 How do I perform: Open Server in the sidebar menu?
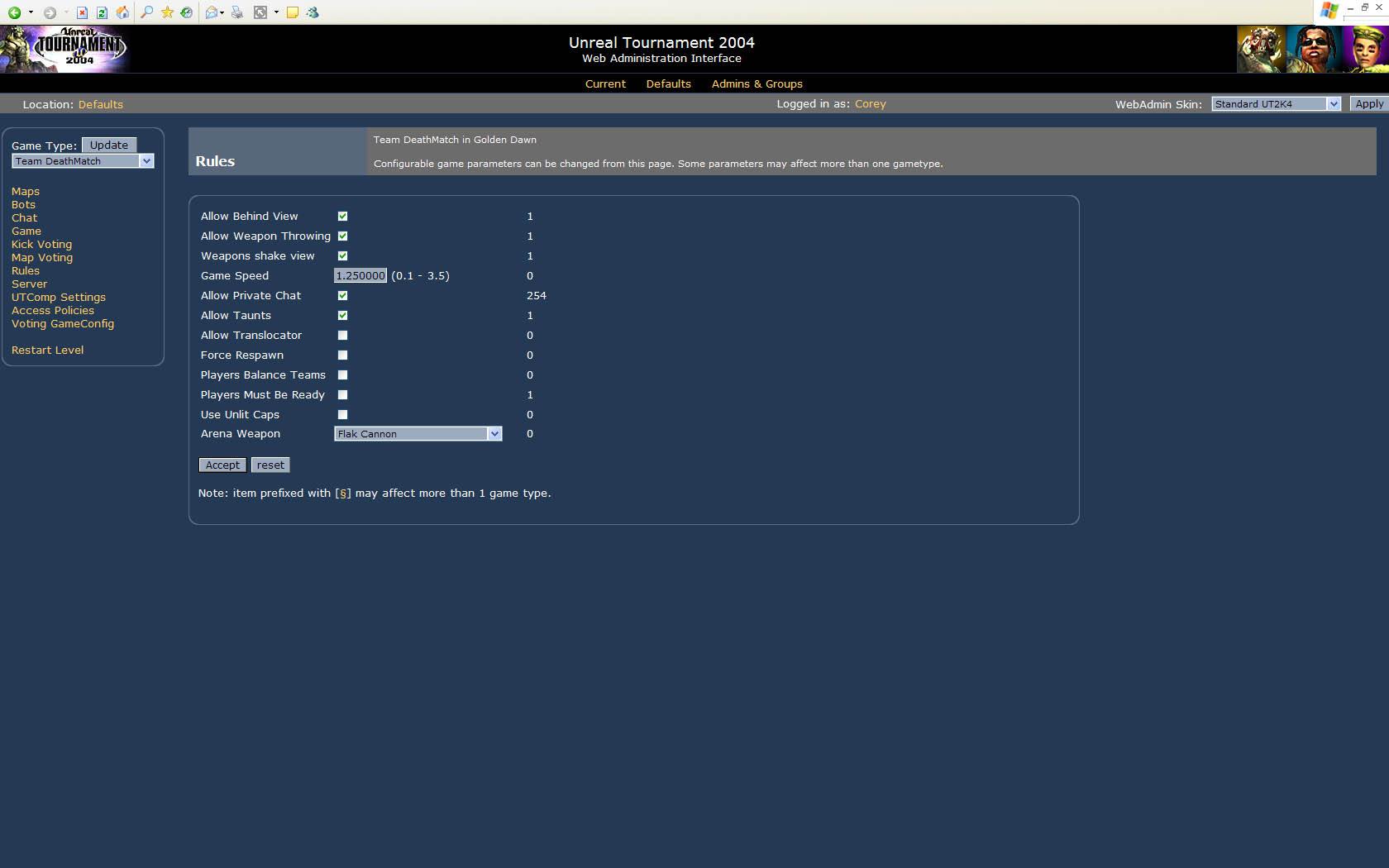click(29, 284)
